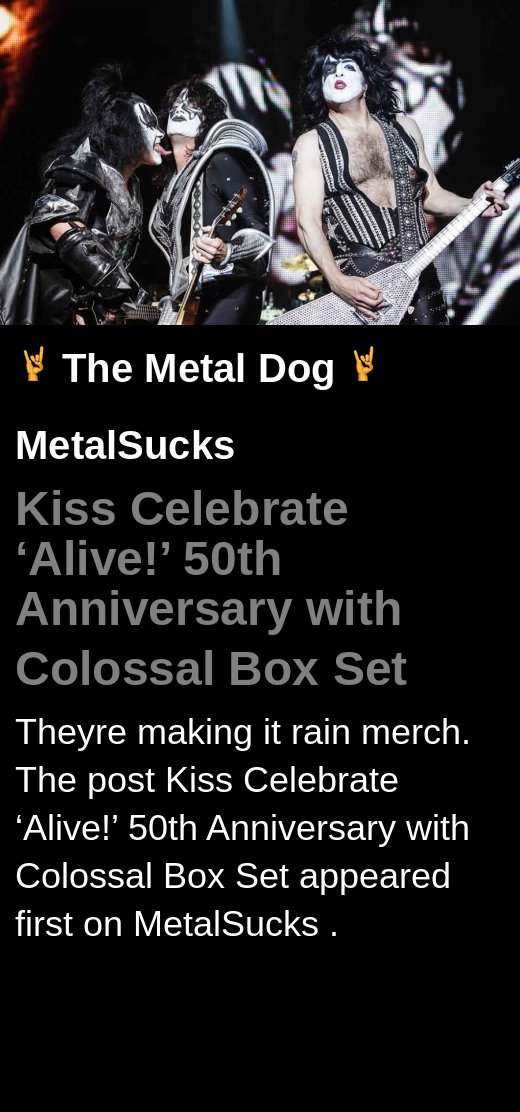Click the right rock-hand horns emoji
This screenshot has width=520, height=1112.
point(364,365)
